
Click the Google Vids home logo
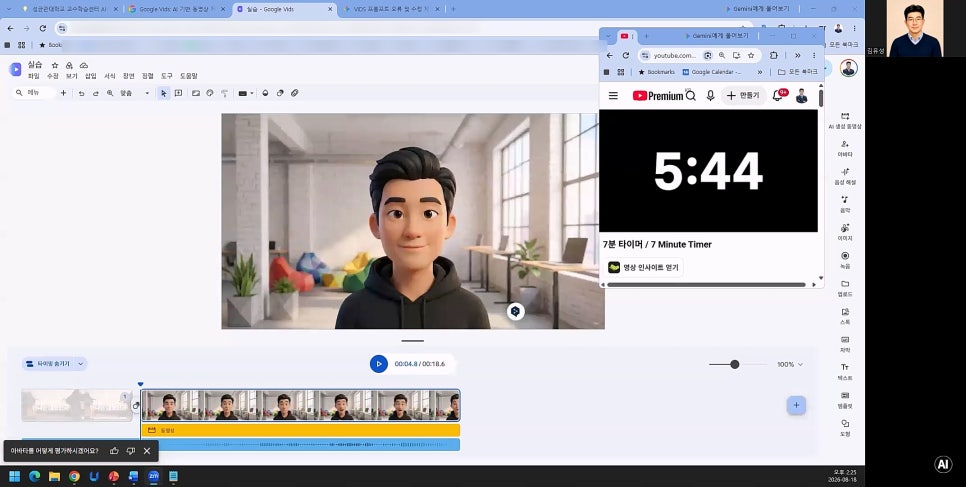click(15, 69)
